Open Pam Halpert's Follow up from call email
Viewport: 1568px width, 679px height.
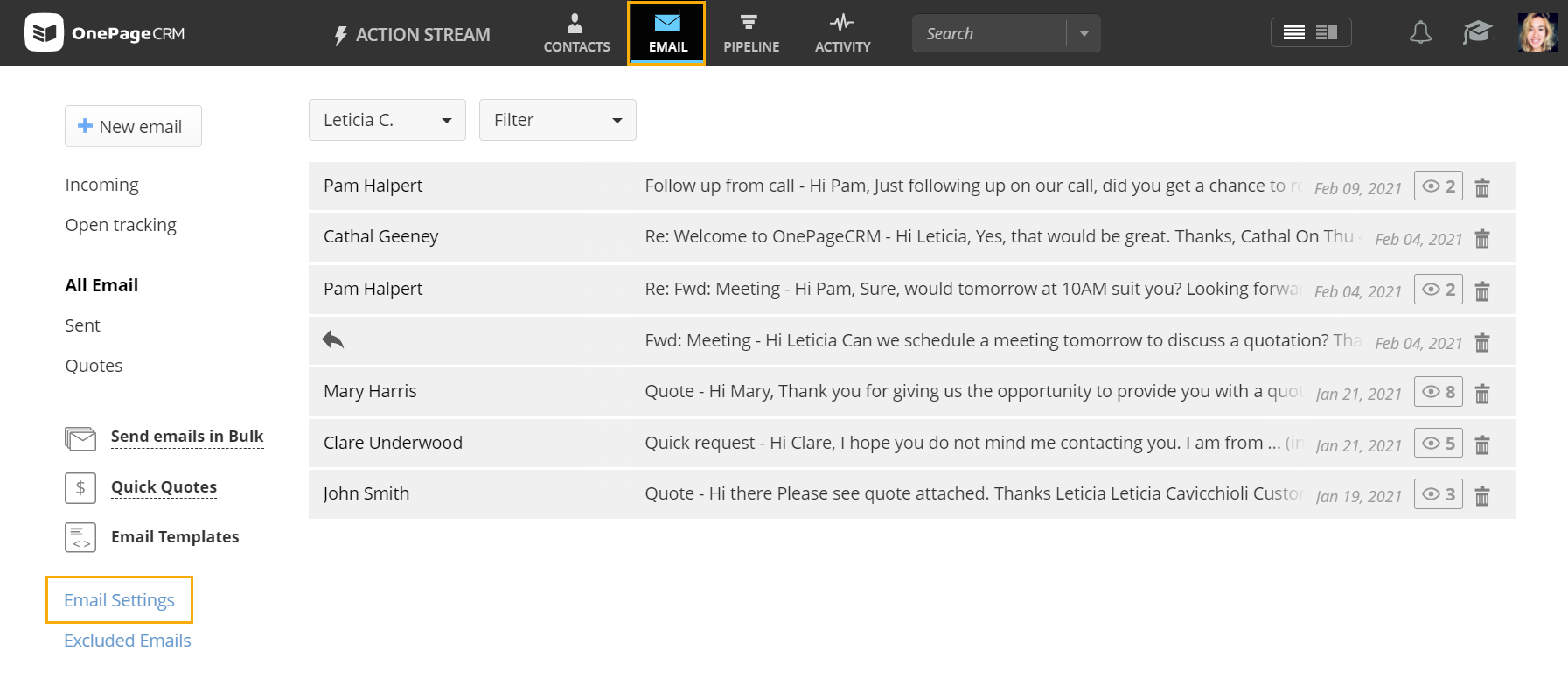(911, 185)
